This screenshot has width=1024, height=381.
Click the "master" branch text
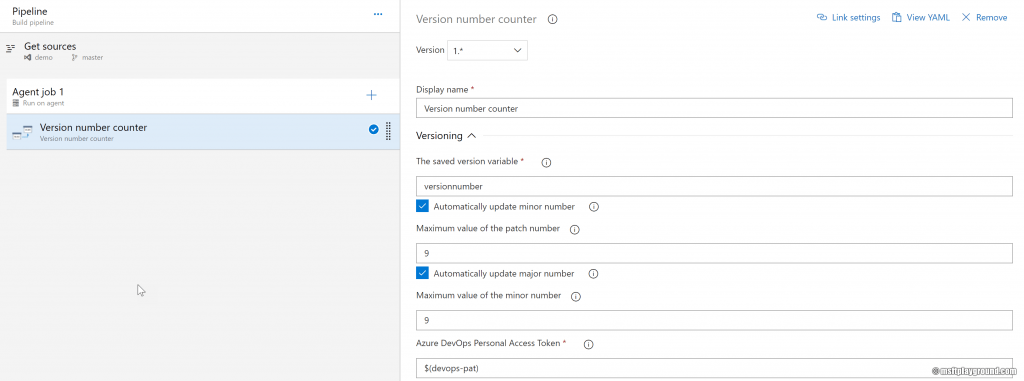point(93,58)
